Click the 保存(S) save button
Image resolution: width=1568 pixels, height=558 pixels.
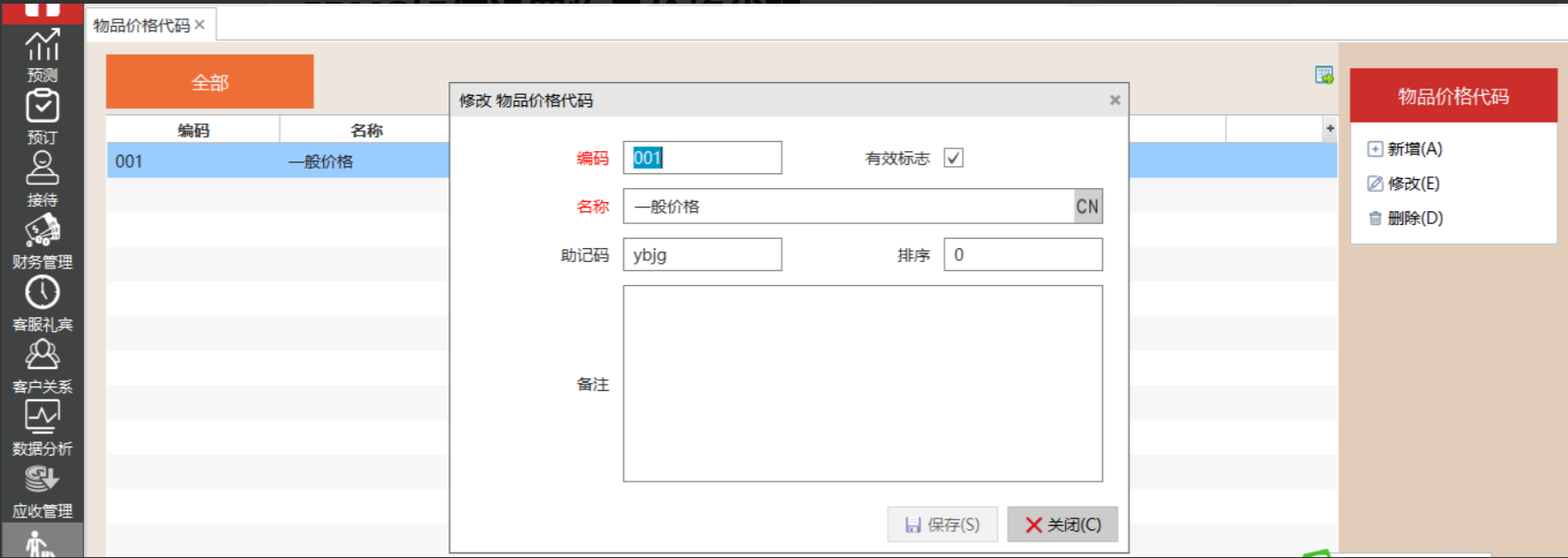[x=942, y=524]
